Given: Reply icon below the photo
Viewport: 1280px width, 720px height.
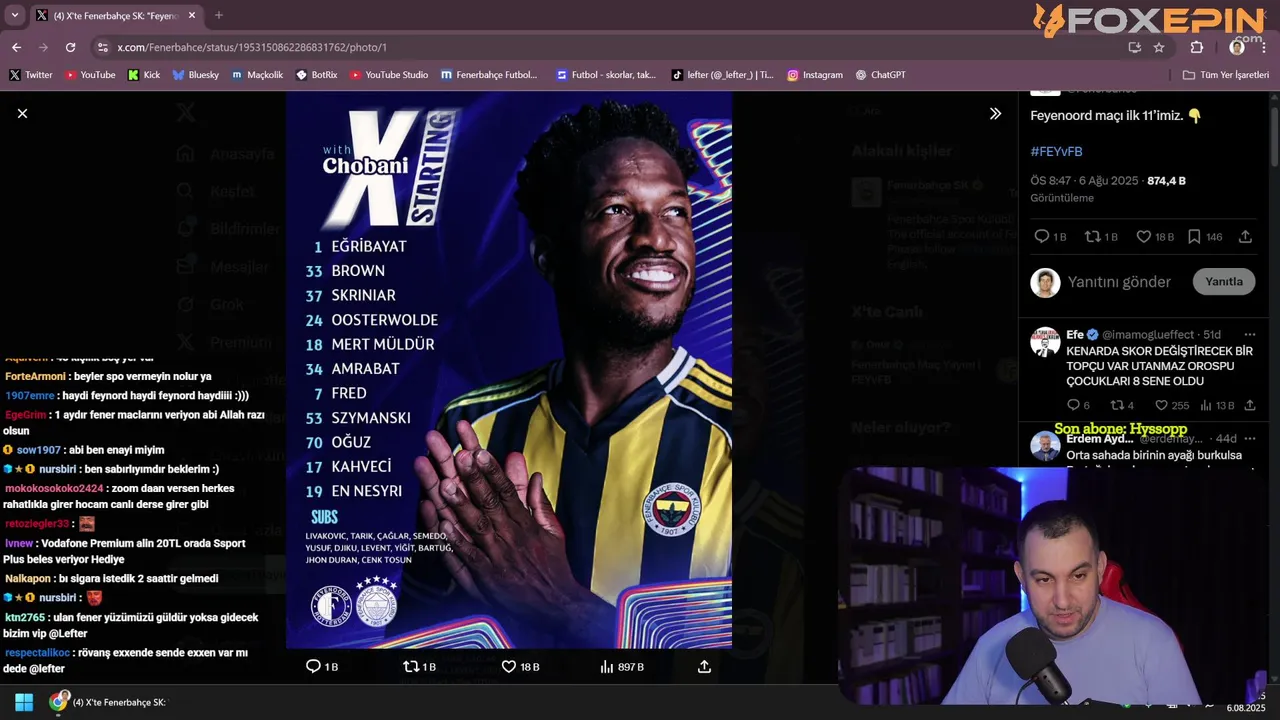Looking at the screenshot, I should (x=313, y=666).
